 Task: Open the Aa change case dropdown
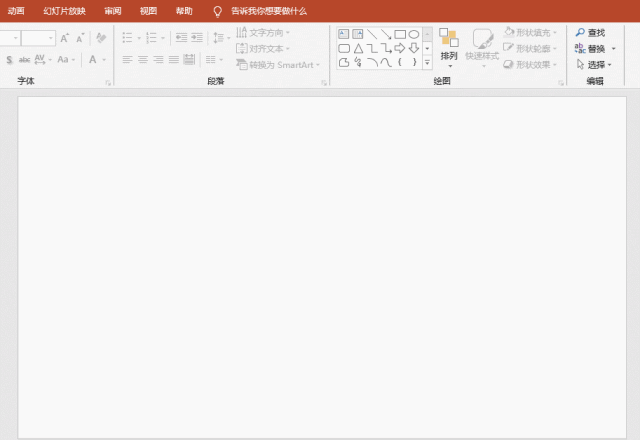click(x=66, y=60)
